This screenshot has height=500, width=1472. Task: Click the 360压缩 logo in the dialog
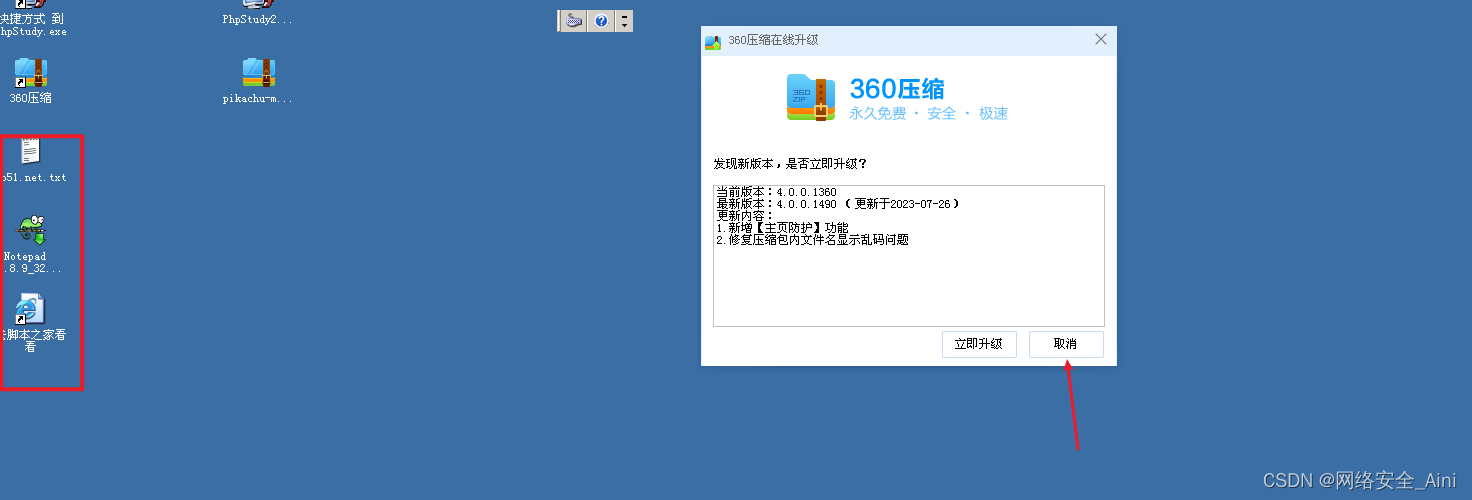click(811, 98)
